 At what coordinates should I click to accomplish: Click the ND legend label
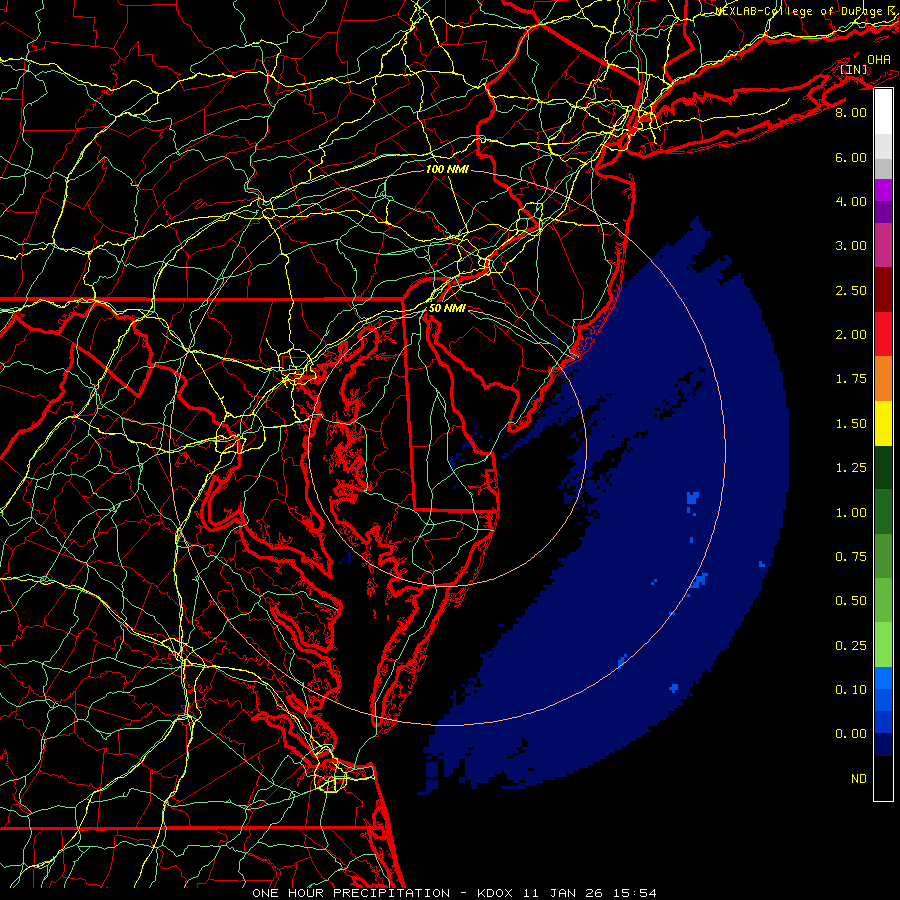[859, 779]
